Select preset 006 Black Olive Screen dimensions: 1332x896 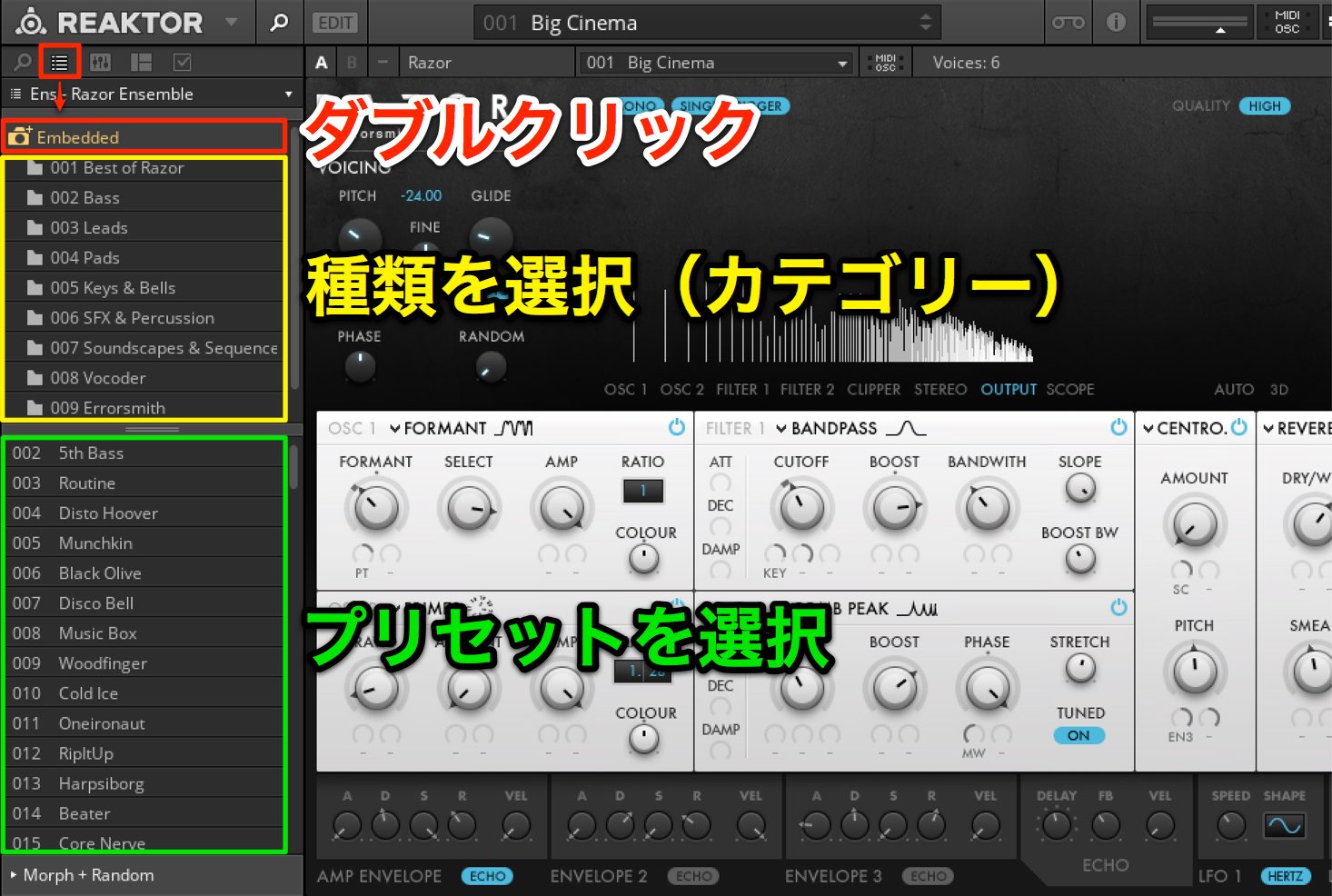pyautogui.click(x=145, y=572)
